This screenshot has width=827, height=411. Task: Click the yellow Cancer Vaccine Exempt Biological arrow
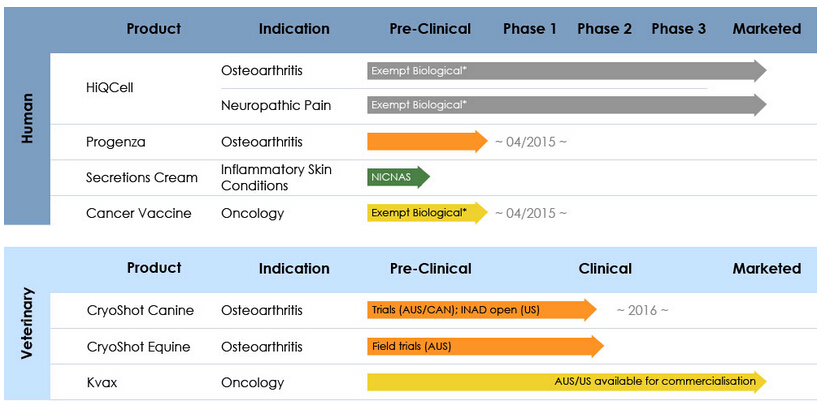click(x=425, y=213)
